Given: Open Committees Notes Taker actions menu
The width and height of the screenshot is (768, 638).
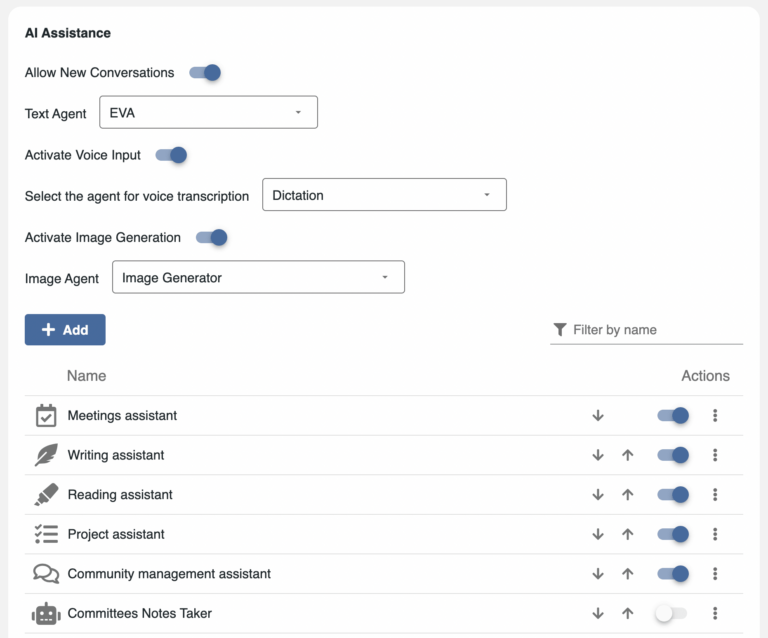Looking at the screenshot, I should tap(715, 613).
